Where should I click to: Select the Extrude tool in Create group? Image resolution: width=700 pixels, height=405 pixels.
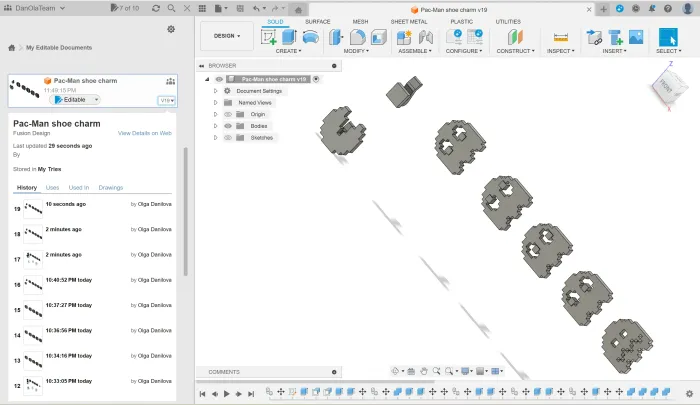click(289, 37)
